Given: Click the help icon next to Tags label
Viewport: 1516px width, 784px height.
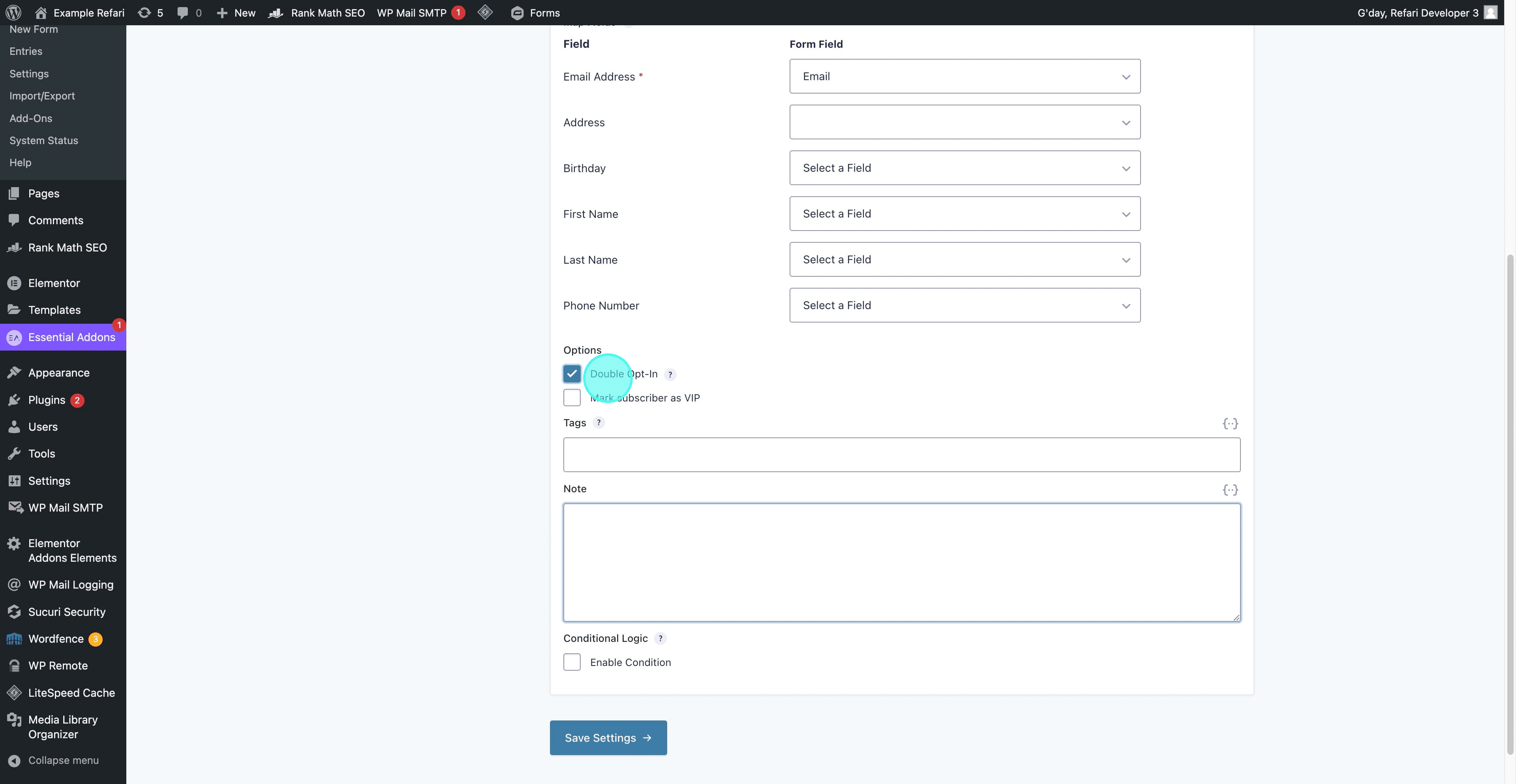Looking at the screenshot, I should click(x=599, y=423).
